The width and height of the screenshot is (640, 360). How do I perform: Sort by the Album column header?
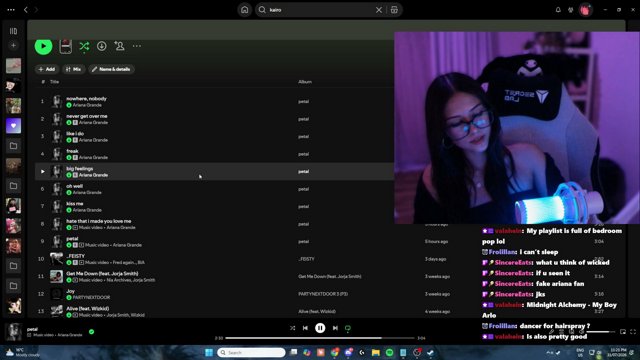coord(305,82)
